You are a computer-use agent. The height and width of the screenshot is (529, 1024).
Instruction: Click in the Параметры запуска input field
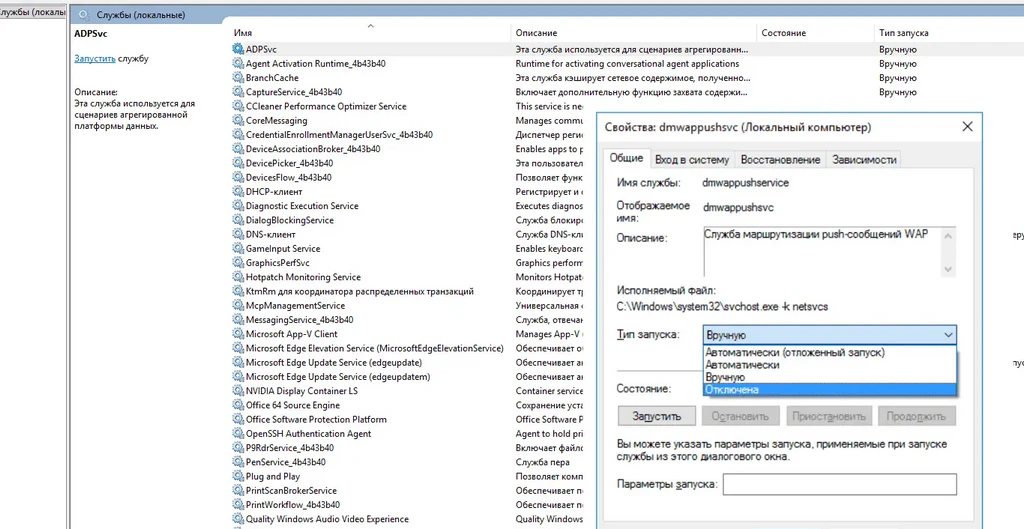pyautogui.click(x=839, y=484)
